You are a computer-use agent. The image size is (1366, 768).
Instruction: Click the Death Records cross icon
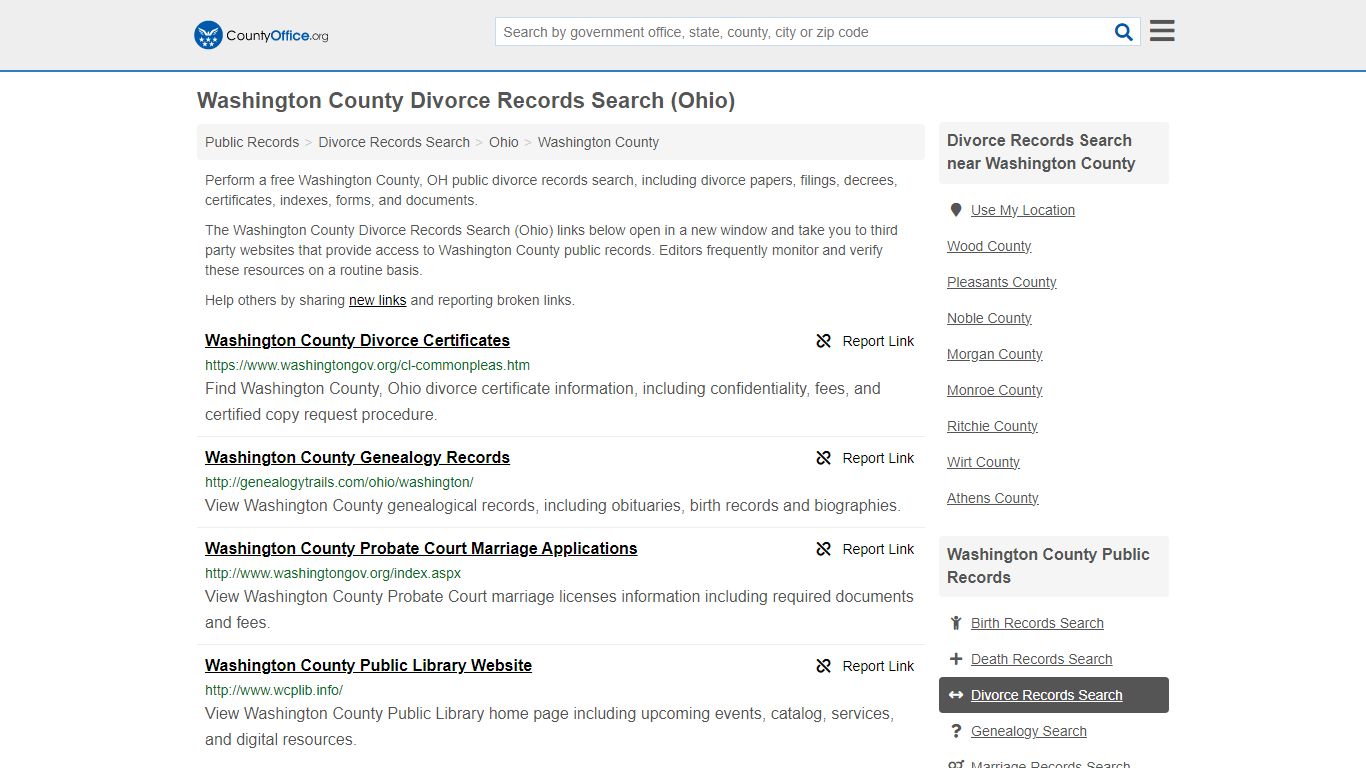pos(956,659)
